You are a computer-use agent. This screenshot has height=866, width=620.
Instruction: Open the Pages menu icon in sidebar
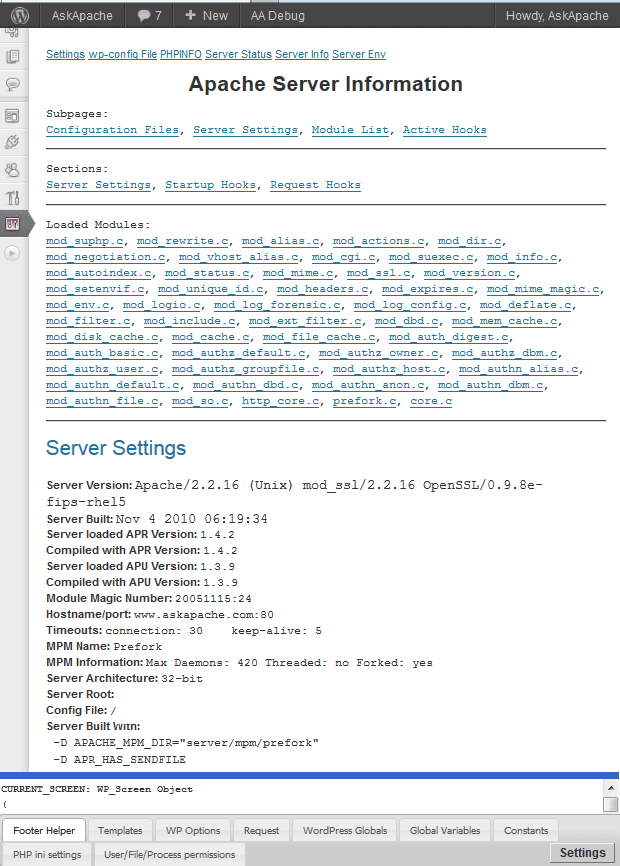[13, 58]
